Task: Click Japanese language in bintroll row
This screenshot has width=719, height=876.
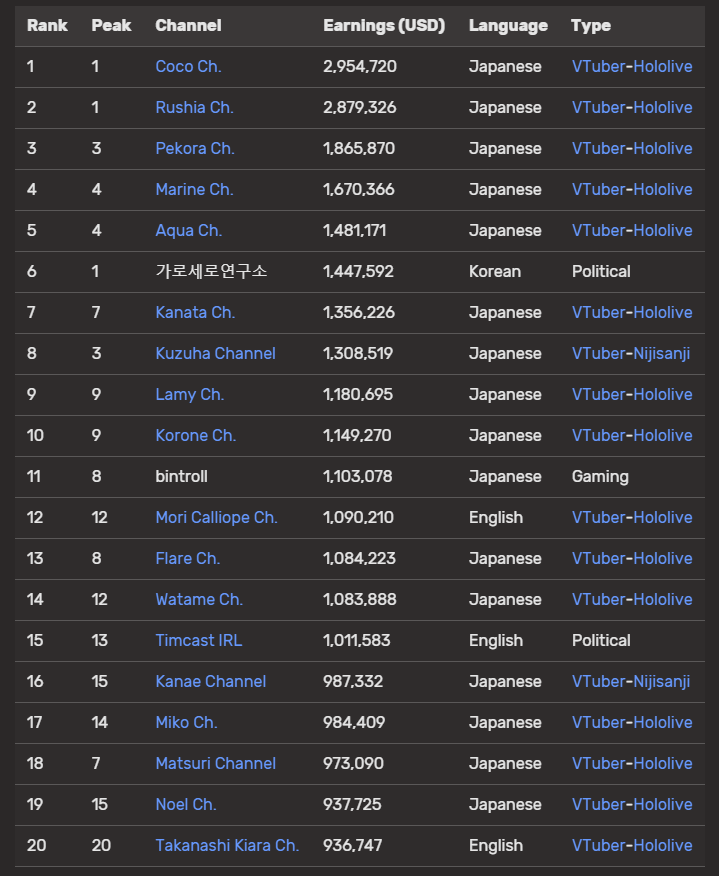Action: click(x=505, y=477)
